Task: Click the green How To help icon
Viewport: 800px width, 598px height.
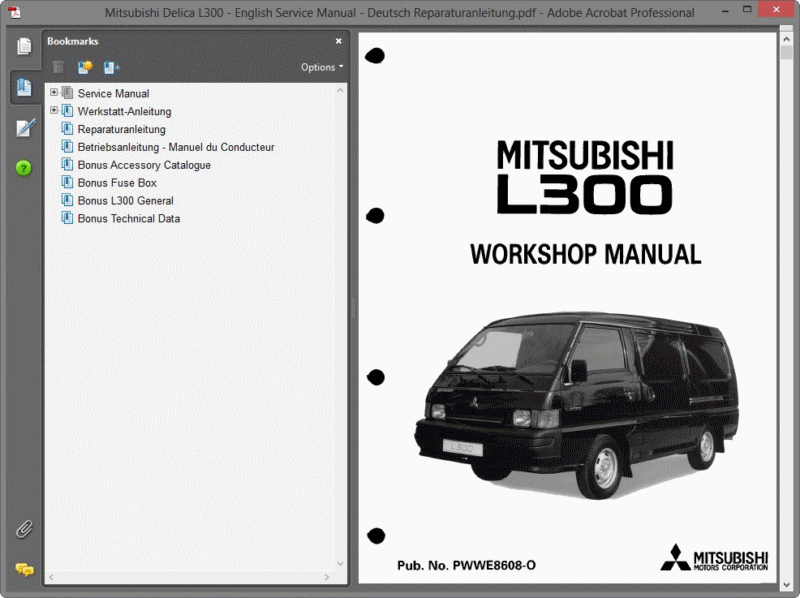Action: point(23,168)
